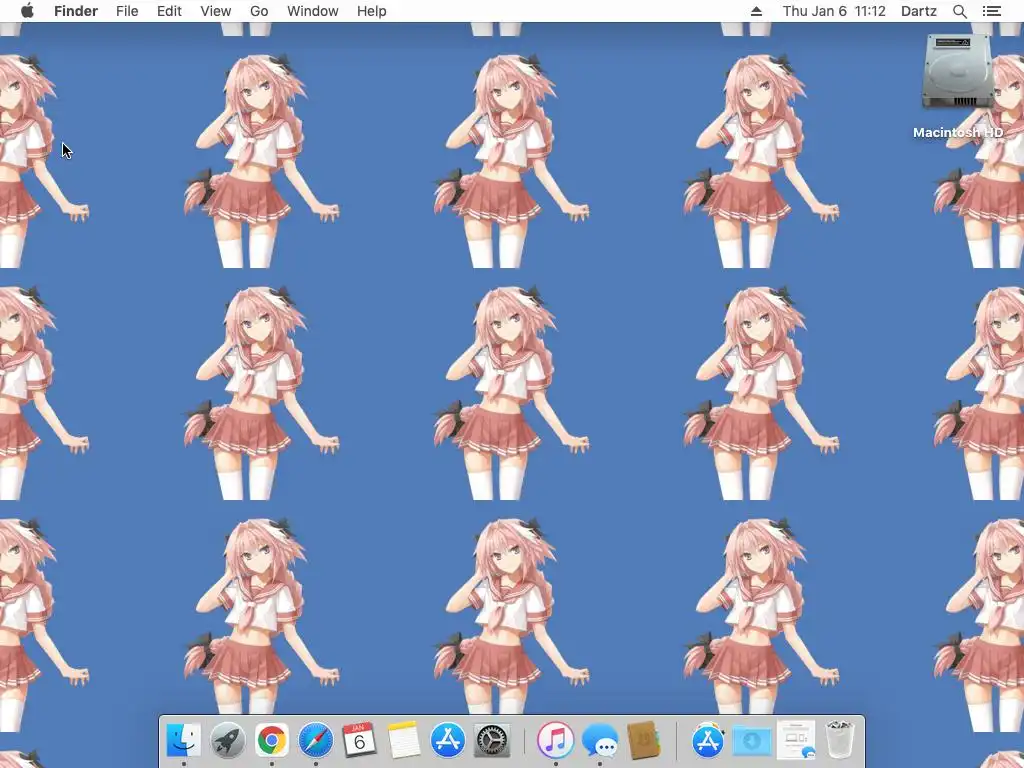Open the Trash in the Dock

[840, 741]
